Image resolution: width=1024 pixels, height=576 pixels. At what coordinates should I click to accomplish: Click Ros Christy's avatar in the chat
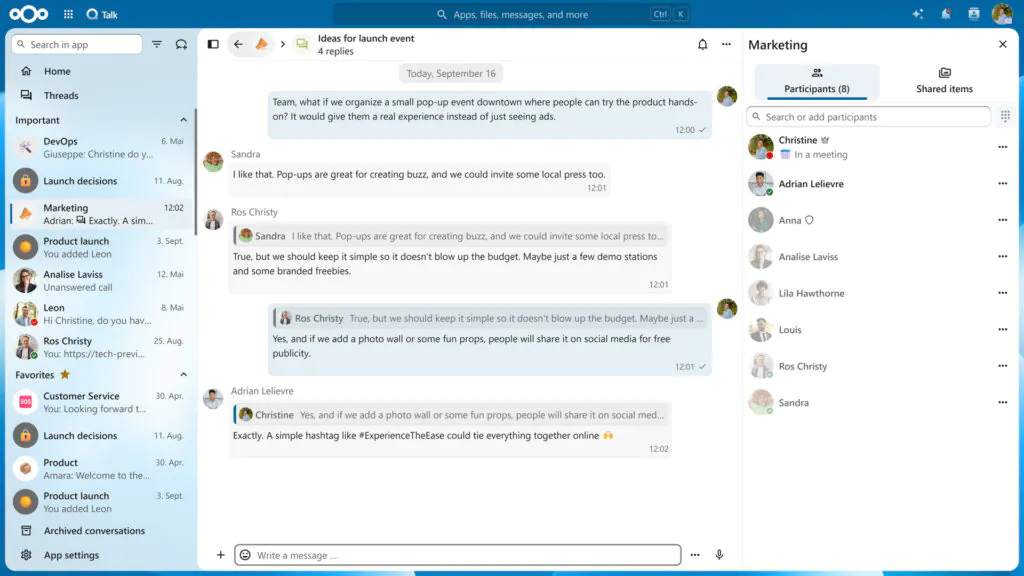coord(213,219)
